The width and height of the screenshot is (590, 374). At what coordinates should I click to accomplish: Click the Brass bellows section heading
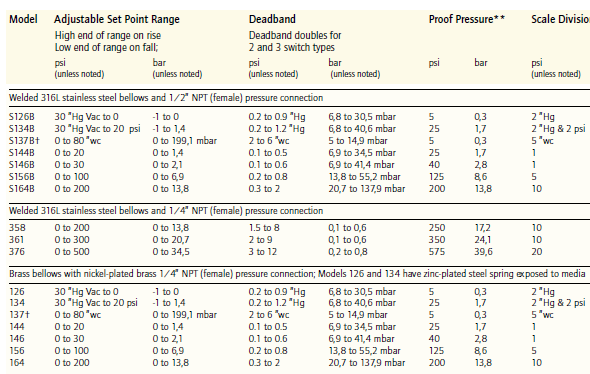click(297, 274)
